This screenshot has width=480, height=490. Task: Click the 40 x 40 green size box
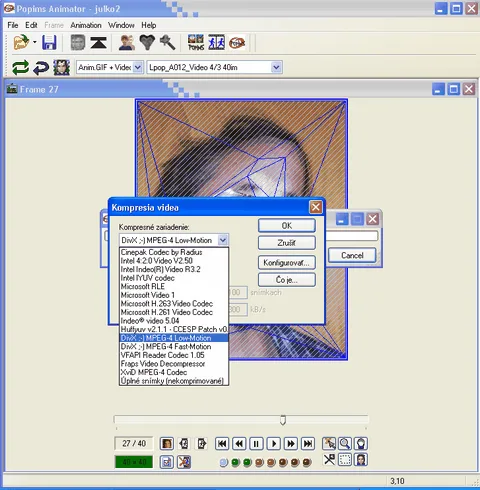[134, 462]
